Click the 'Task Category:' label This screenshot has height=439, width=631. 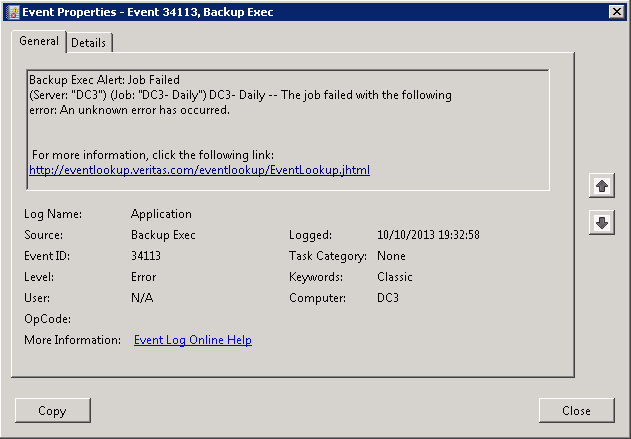[x=328, y=256]
